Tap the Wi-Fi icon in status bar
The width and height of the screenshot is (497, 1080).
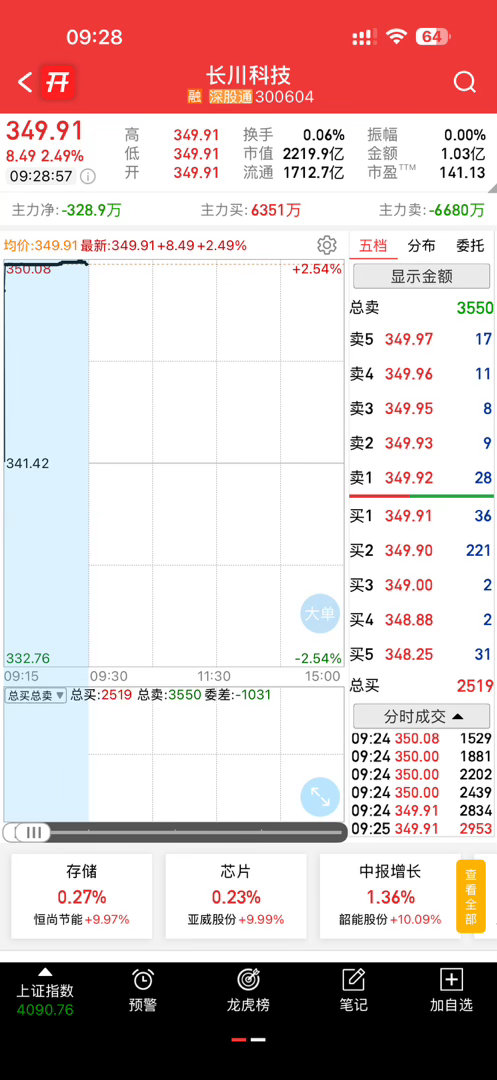coord(396,37)
